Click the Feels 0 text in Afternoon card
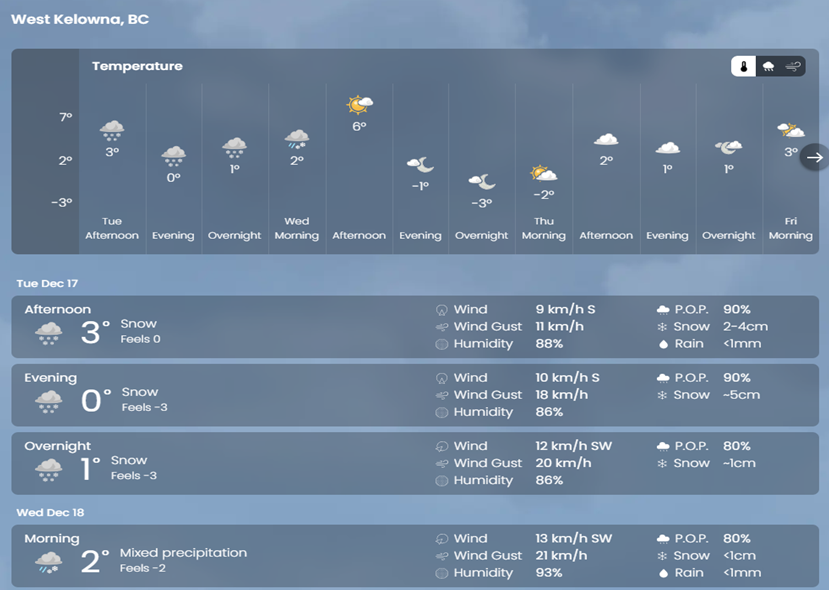The width and height of the screenshot is (829, 590). click(140, 339)
